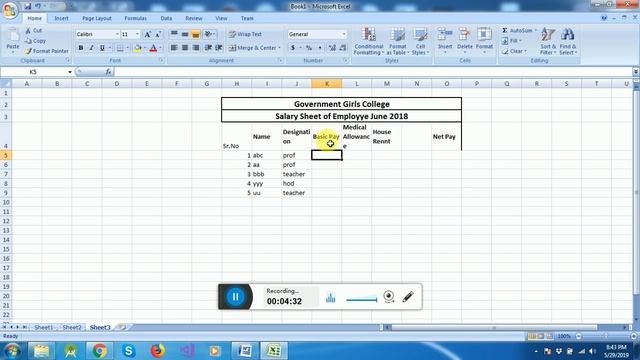This screenshot has height=360, width=640.
Task: Switch to the Page Layout tab
Action: (x=97, y=18)
